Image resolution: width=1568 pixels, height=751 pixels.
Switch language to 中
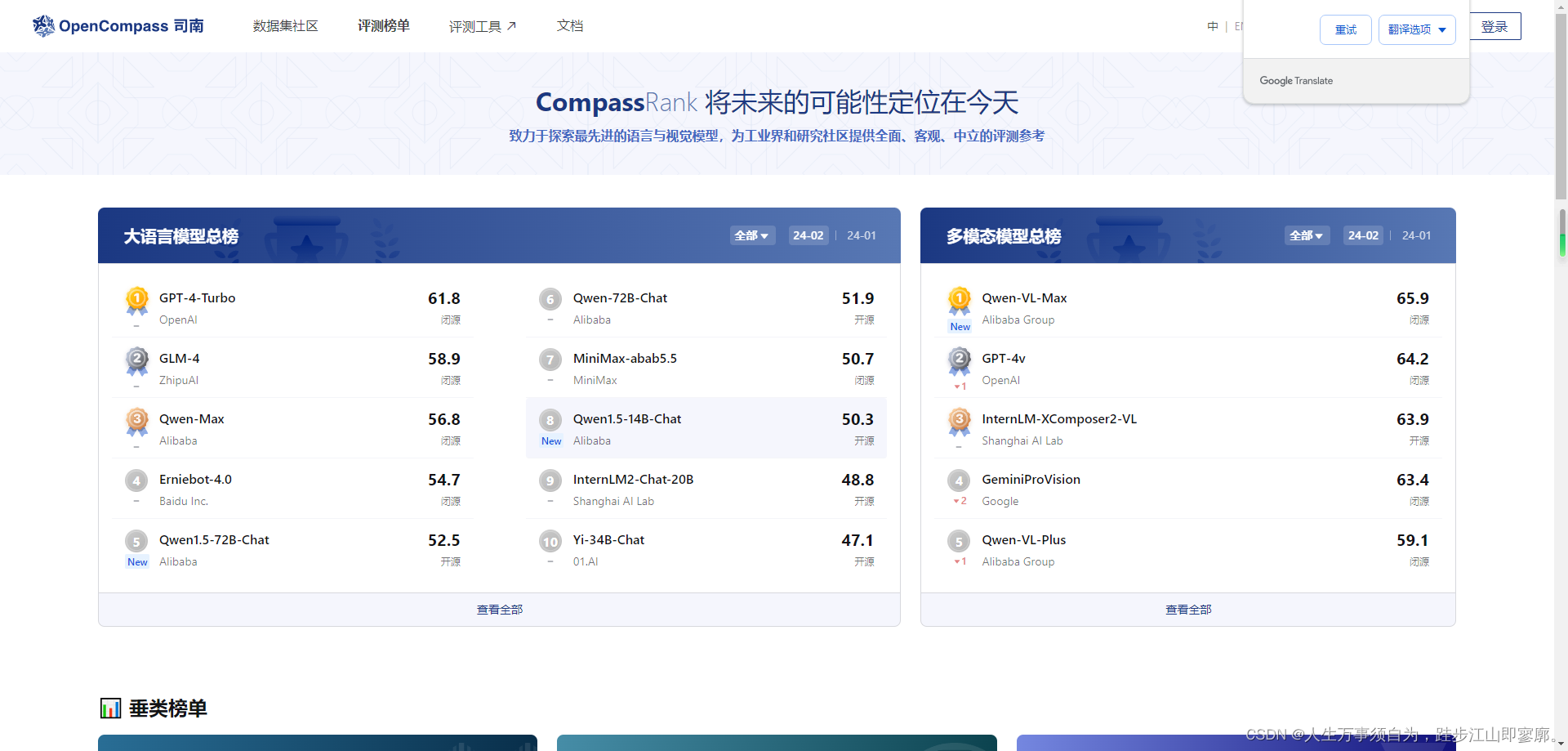point(1213,26)
